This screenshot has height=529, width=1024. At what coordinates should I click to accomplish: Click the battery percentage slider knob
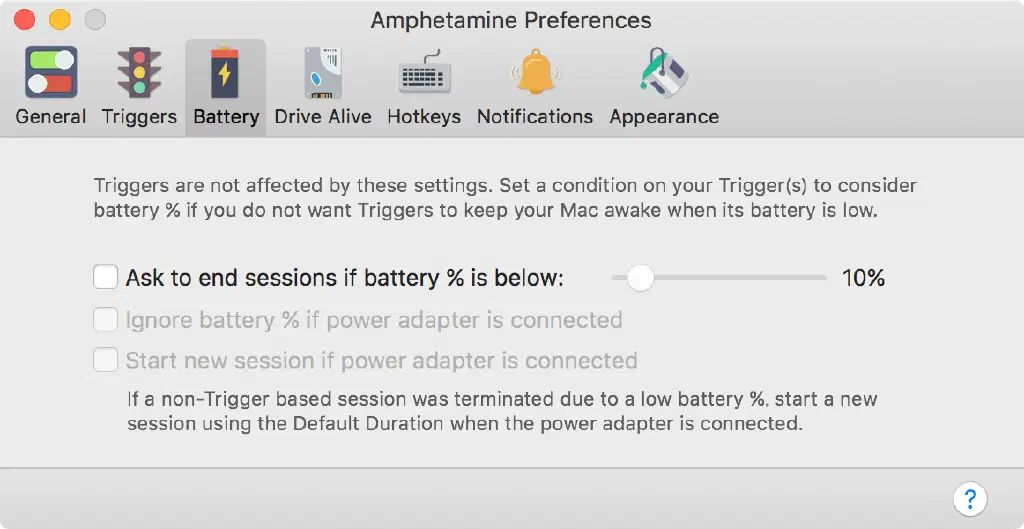pyautogui.click(x=640, y=277)
